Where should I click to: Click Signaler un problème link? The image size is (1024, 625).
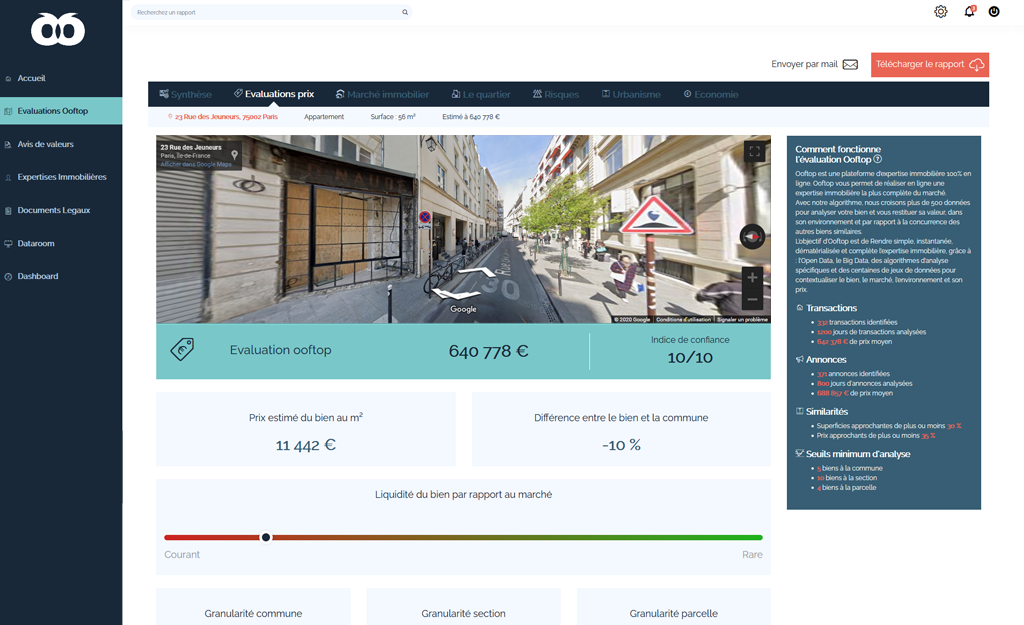743,319
